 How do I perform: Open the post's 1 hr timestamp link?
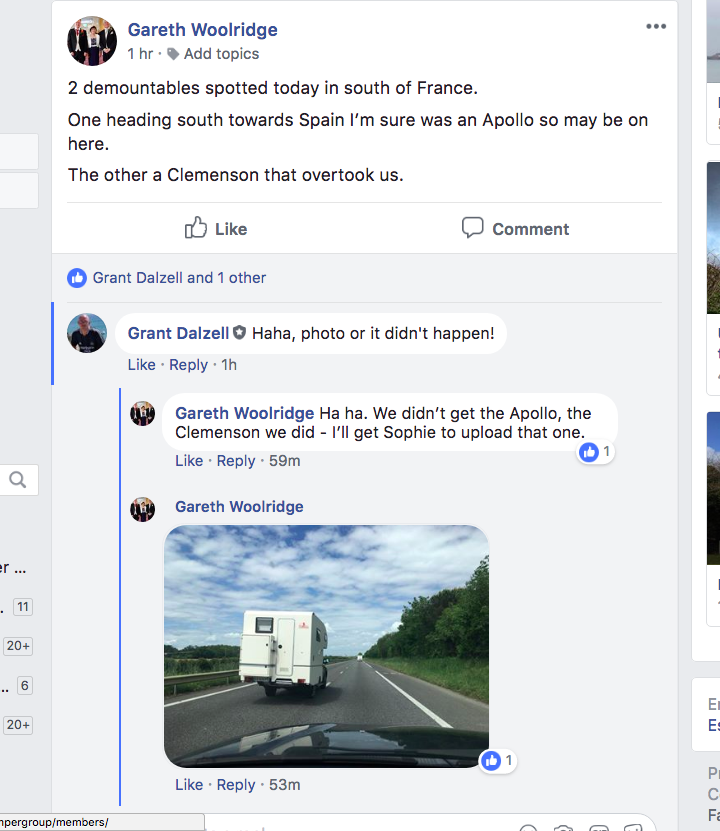point(140,54)
